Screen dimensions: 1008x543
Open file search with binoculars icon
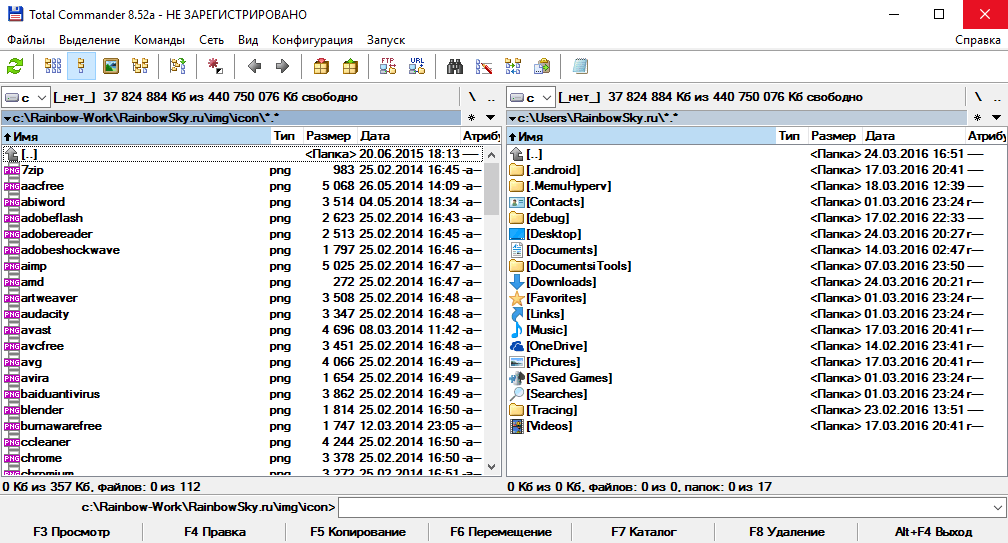click(455, 66)
